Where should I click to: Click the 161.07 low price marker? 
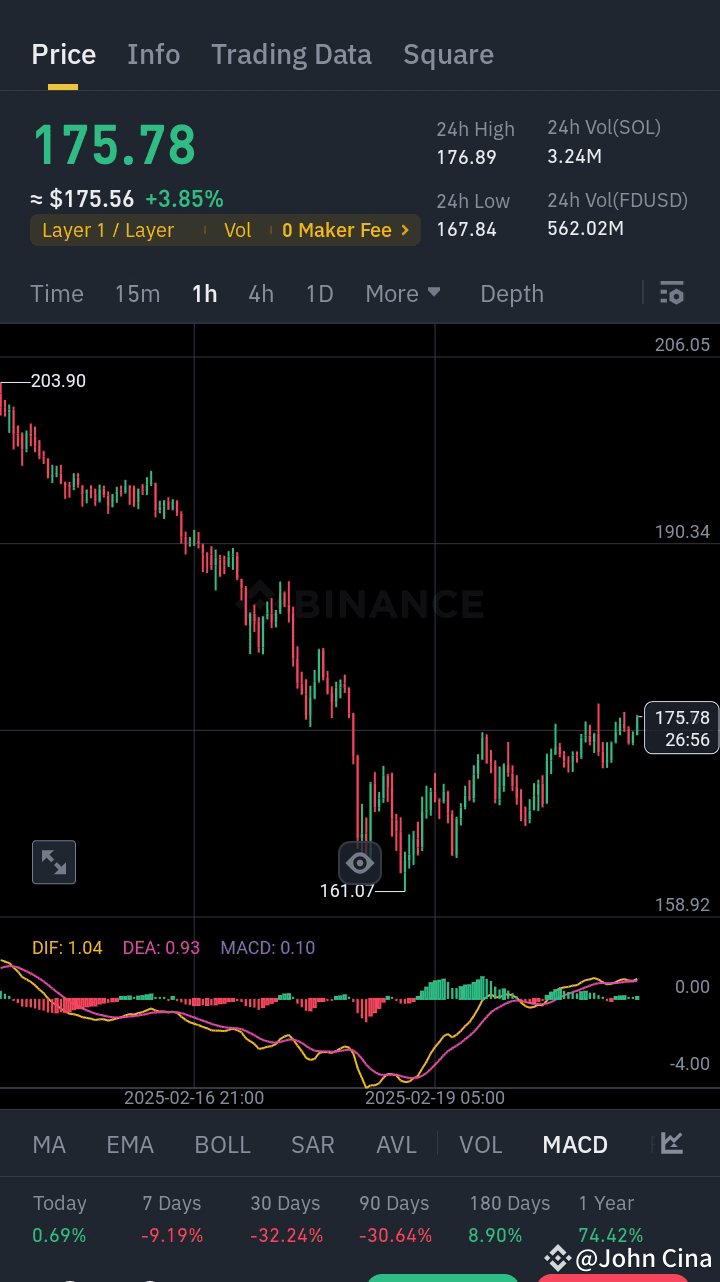[346, 890]
